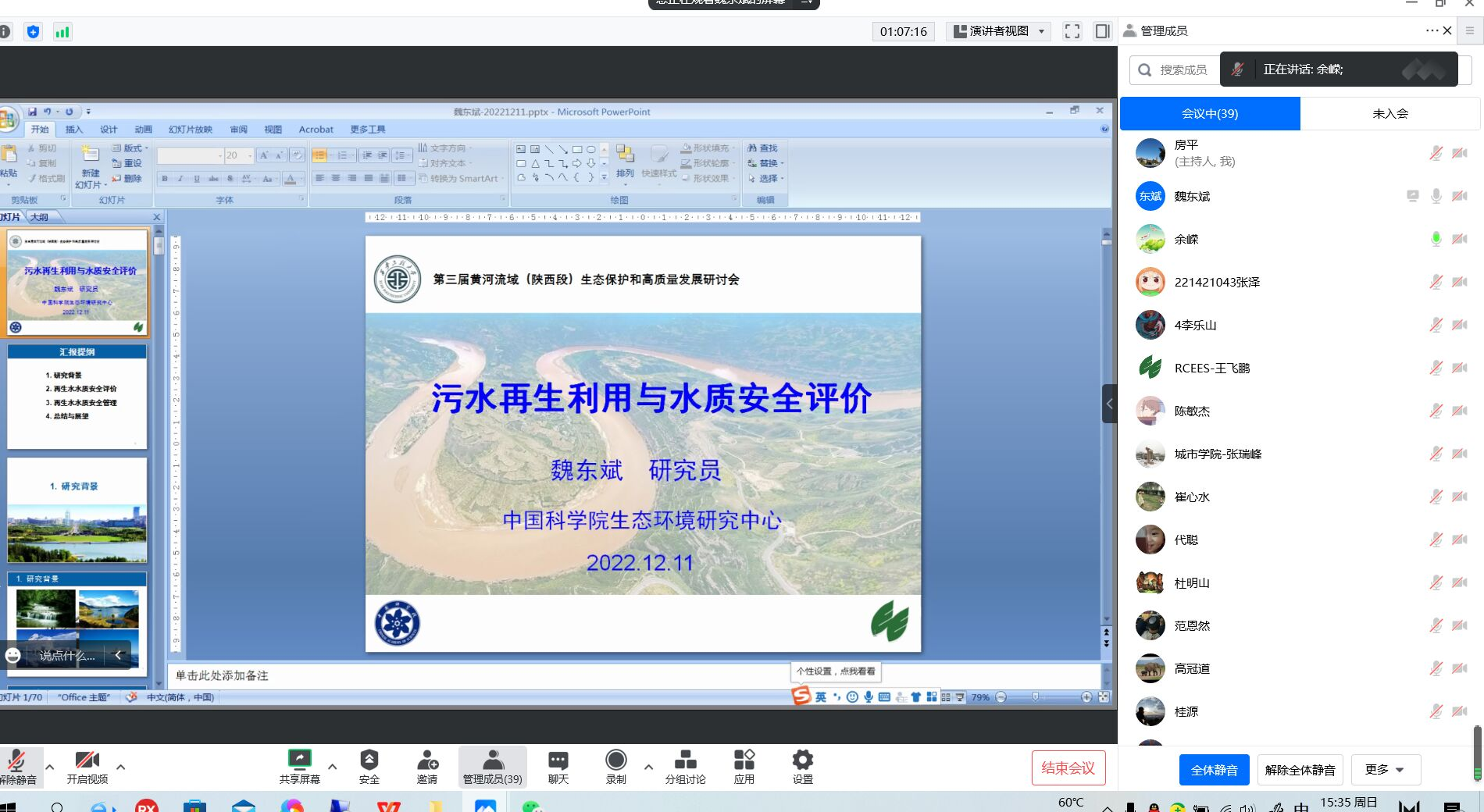Toggle microphone for participant 余嵘
Screen dimensions: 1484x812
(x=1436, y=239)
